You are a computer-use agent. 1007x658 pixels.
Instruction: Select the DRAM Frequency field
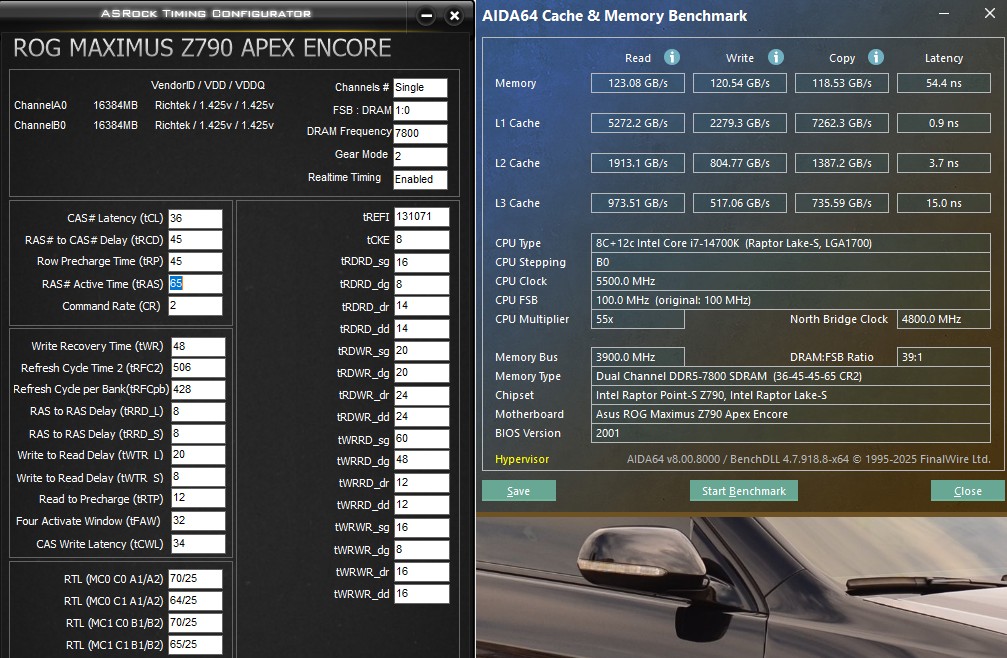pos(420,134)
